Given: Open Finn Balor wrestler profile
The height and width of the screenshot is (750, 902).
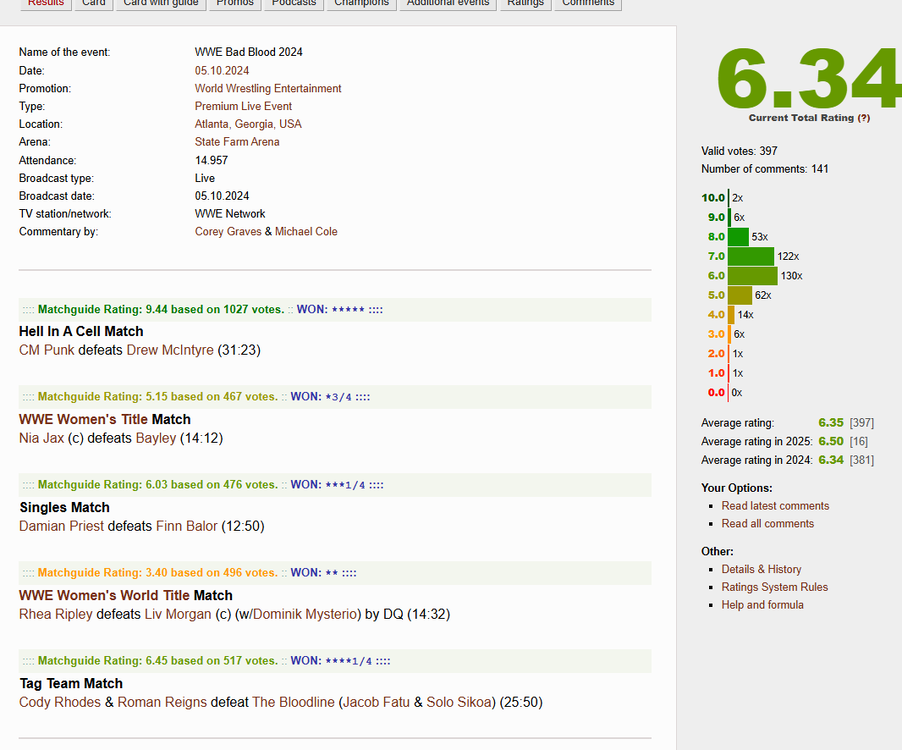Looking at the screenshot, I should [x=186, y=526].
